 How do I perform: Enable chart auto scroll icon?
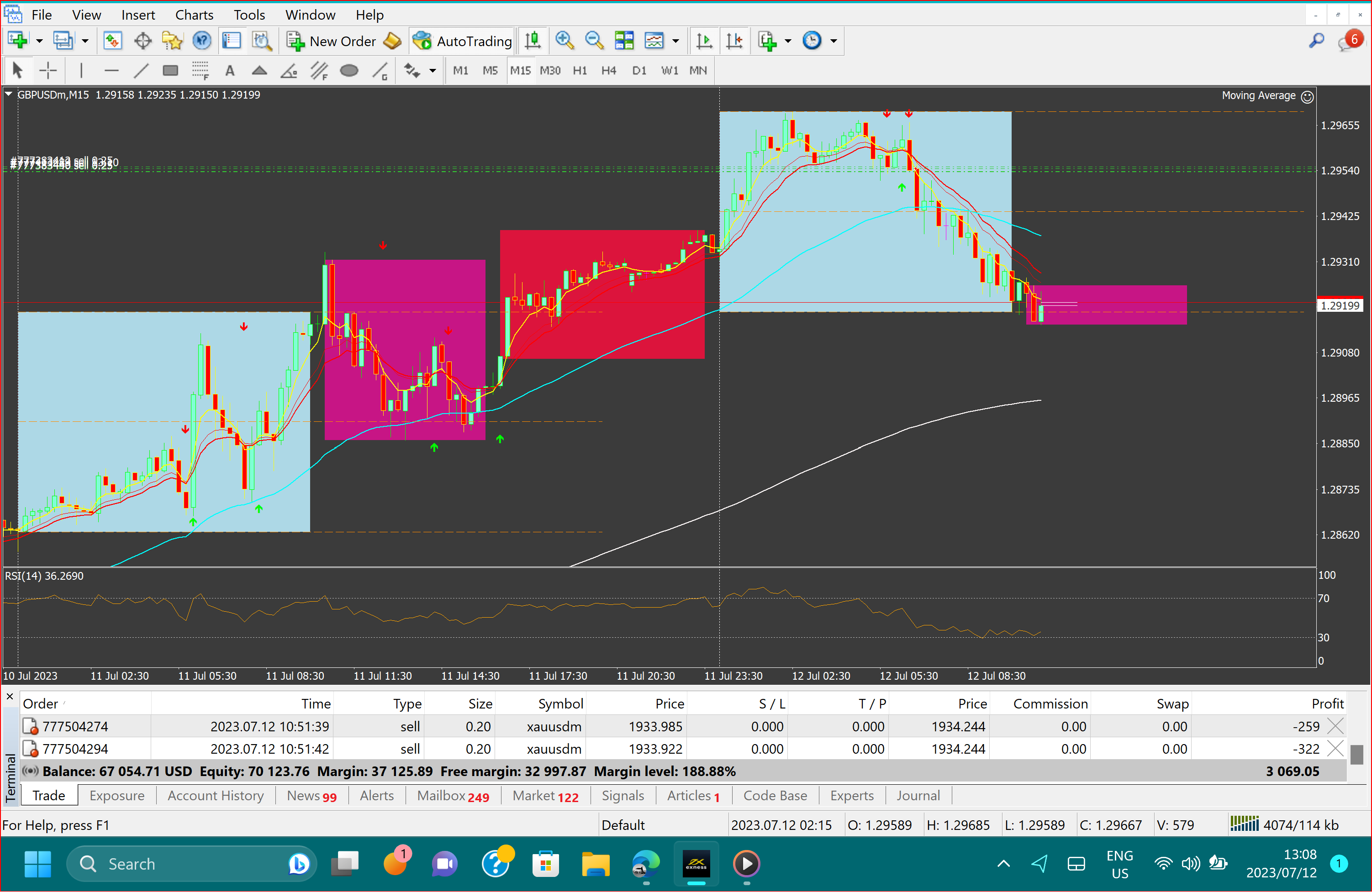tap(704, 40)
